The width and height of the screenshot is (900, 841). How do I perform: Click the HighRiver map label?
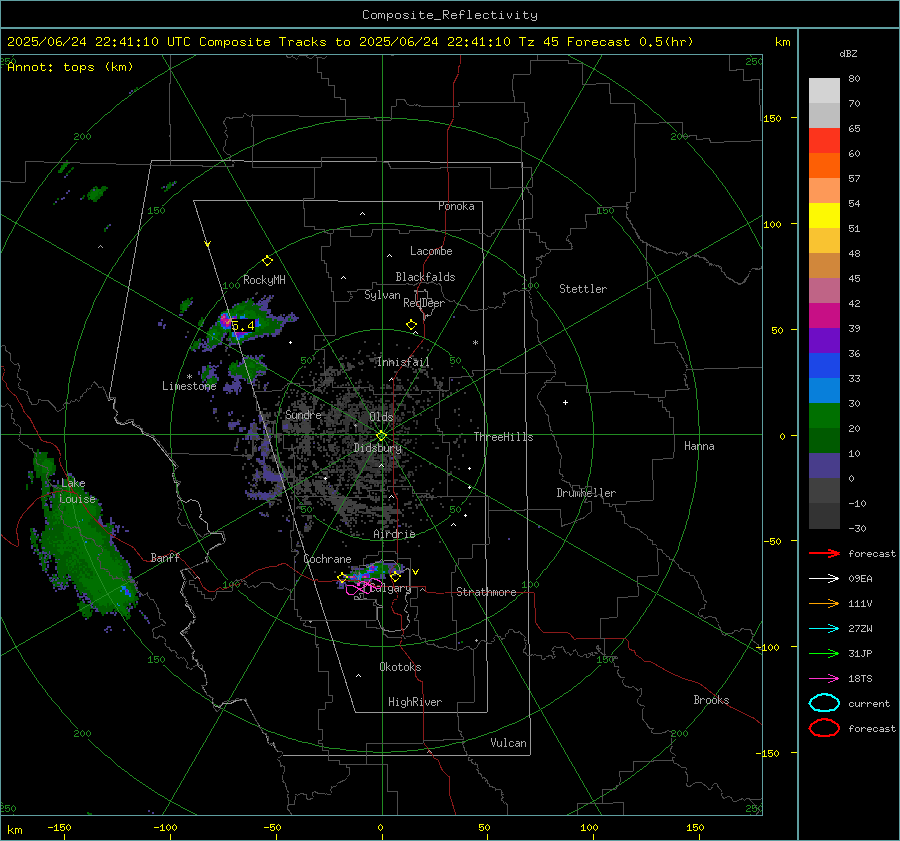[415, 702]
